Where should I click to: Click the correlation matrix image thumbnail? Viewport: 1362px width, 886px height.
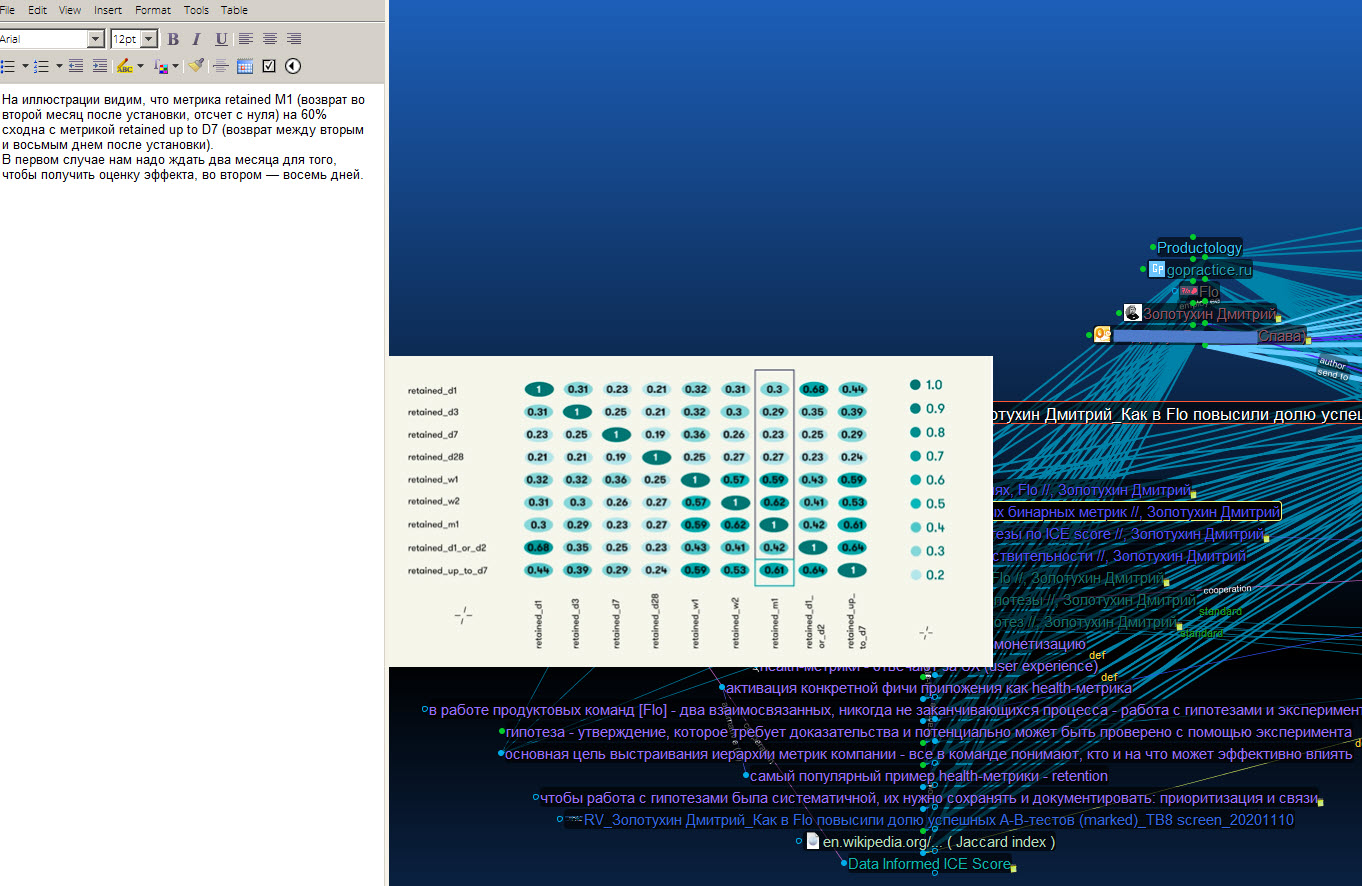tap(690, 510)
